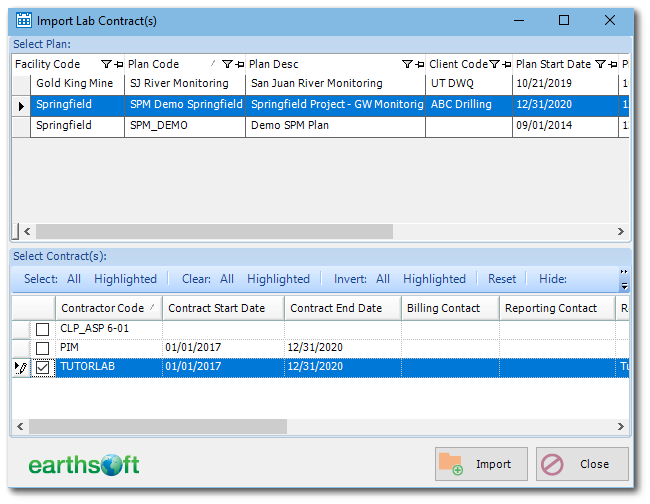Click the filter icon on Facility Code column
This screenshot has width=650, height=504.
tap(106, 64)
